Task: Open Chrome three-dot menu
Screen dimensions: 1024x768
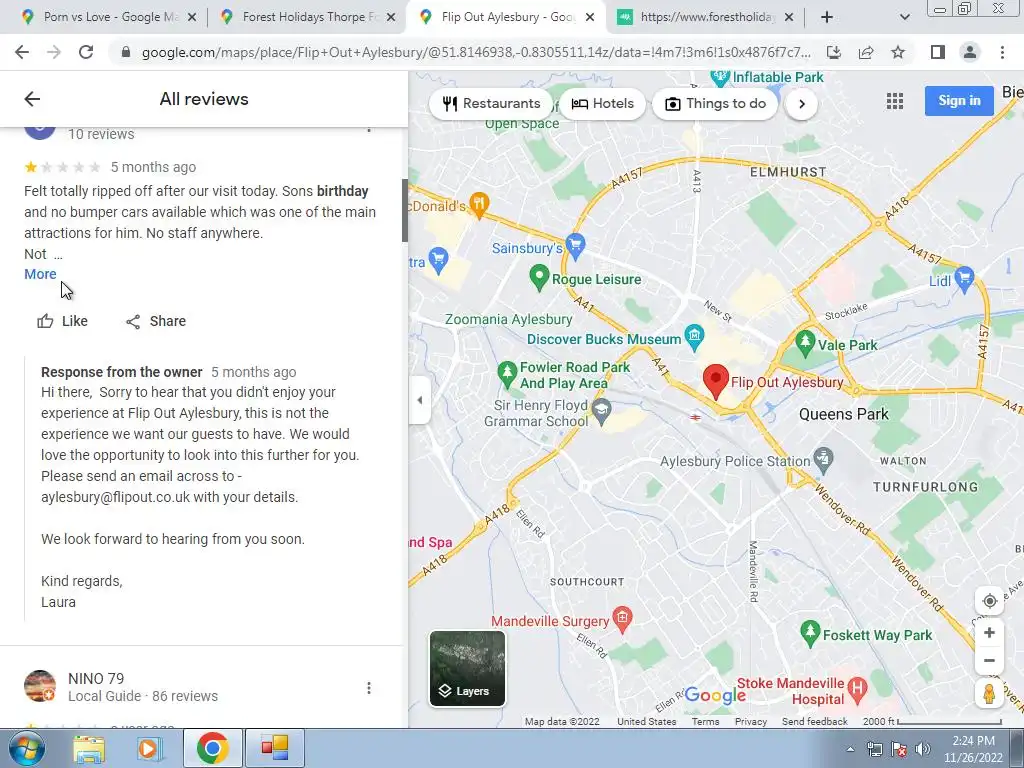Action: [1002, 52]
